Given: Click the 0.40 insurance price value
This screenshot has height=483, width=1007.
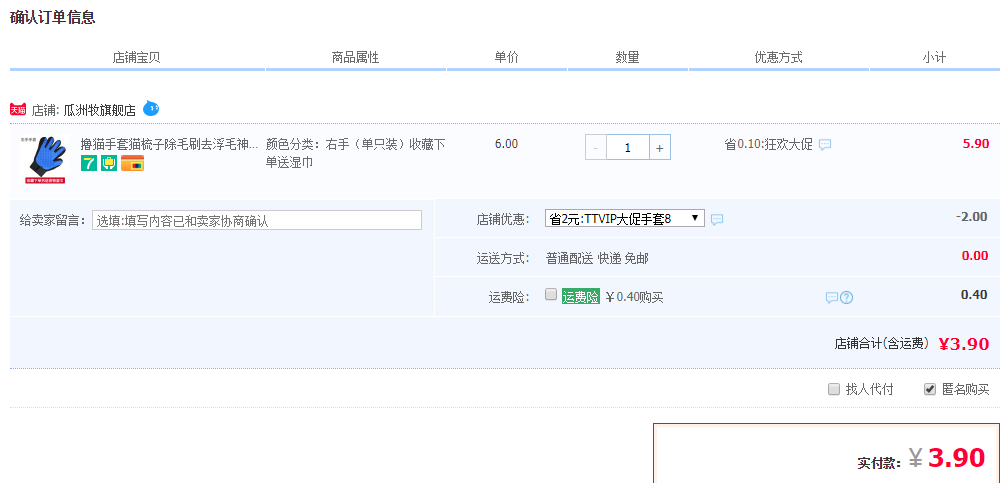Looking at the screenshot, I should (x=974, y=295).
